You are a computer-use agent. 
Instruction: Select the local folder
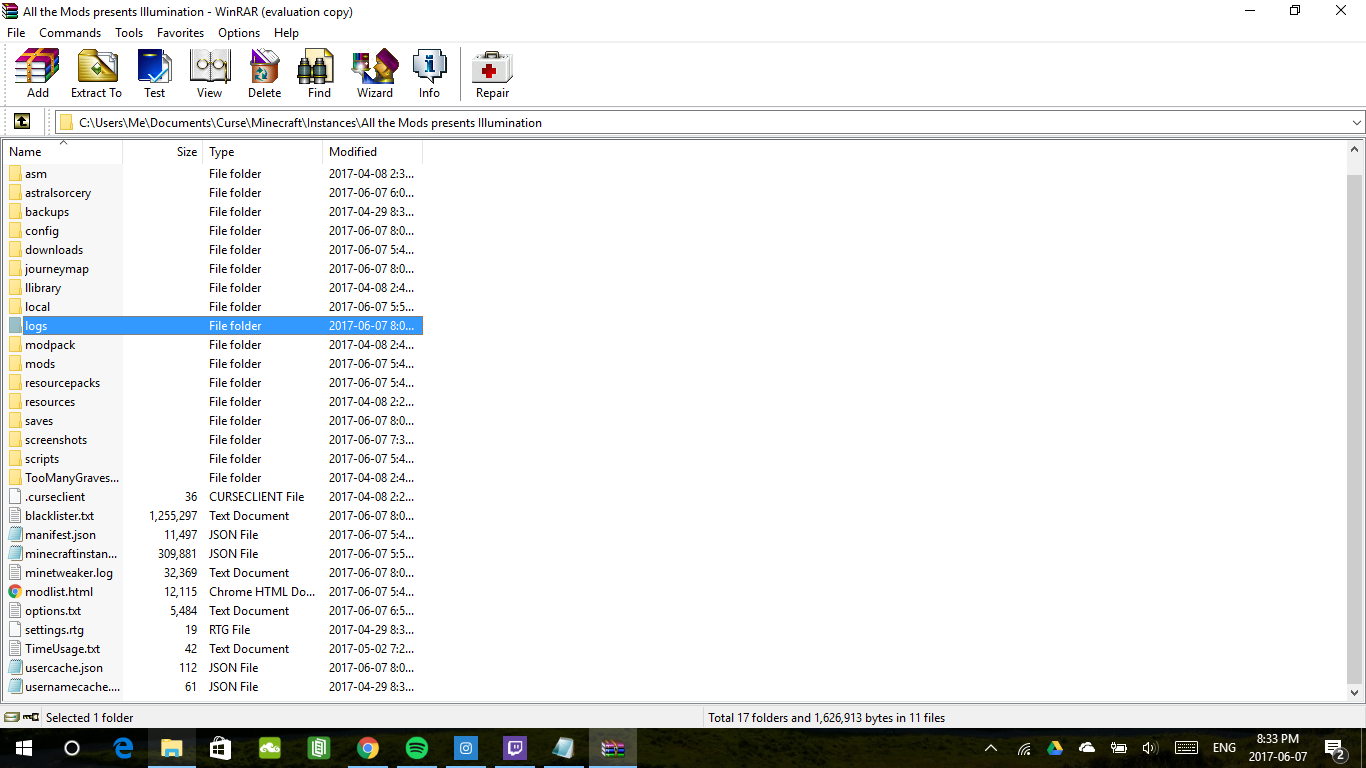point(213,307)
